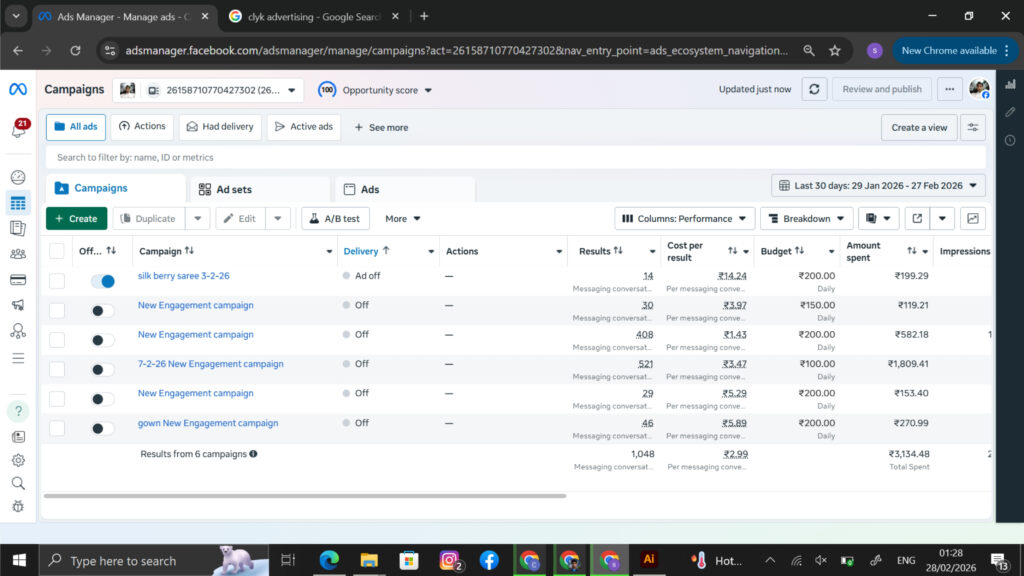Open the Last 30 days date range dropdown
Viewport: 1024px width, 576px height.
(878, 186)
